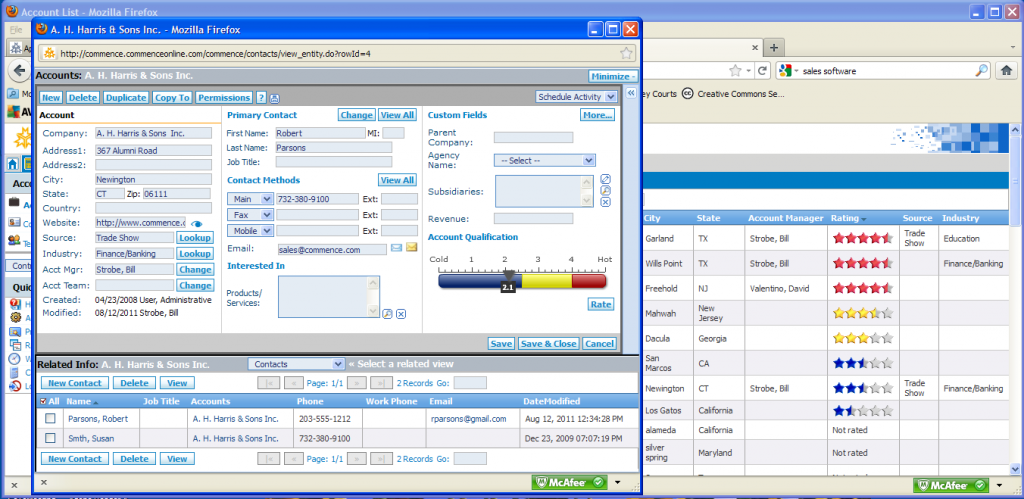Open the website using the blue eye icon
The height and width of the screenshot is (499, 1024).
(197, 223)
